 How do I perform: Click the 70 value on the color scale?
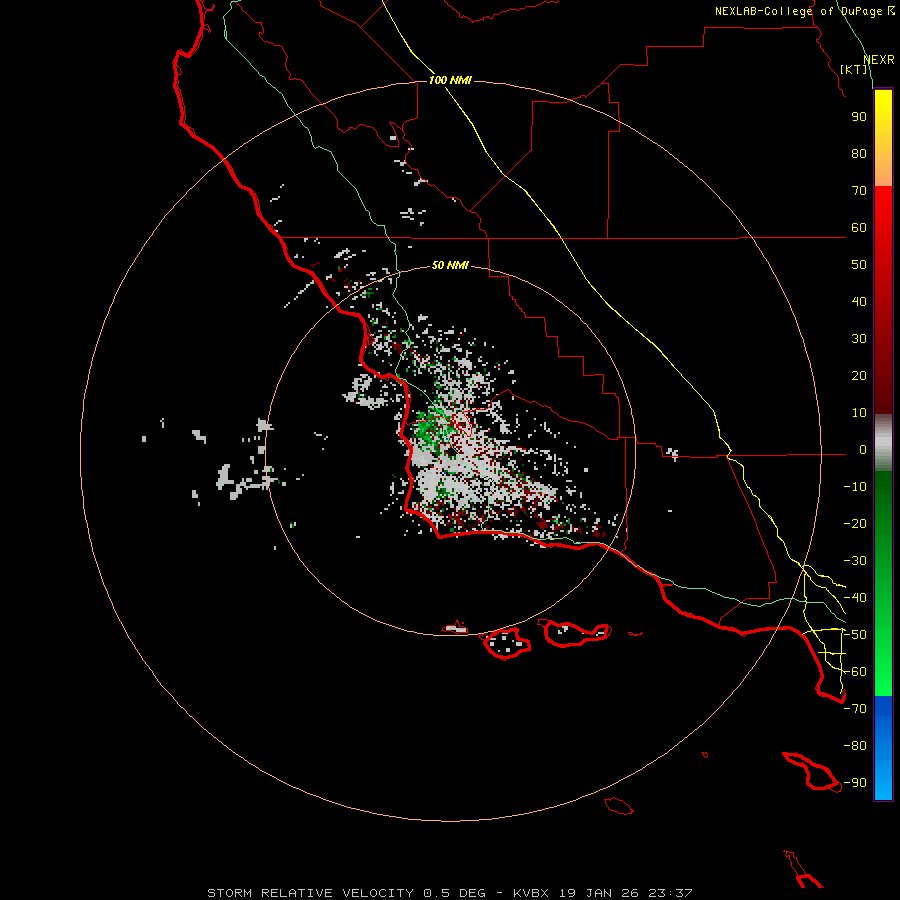click(x=859, y=191)
